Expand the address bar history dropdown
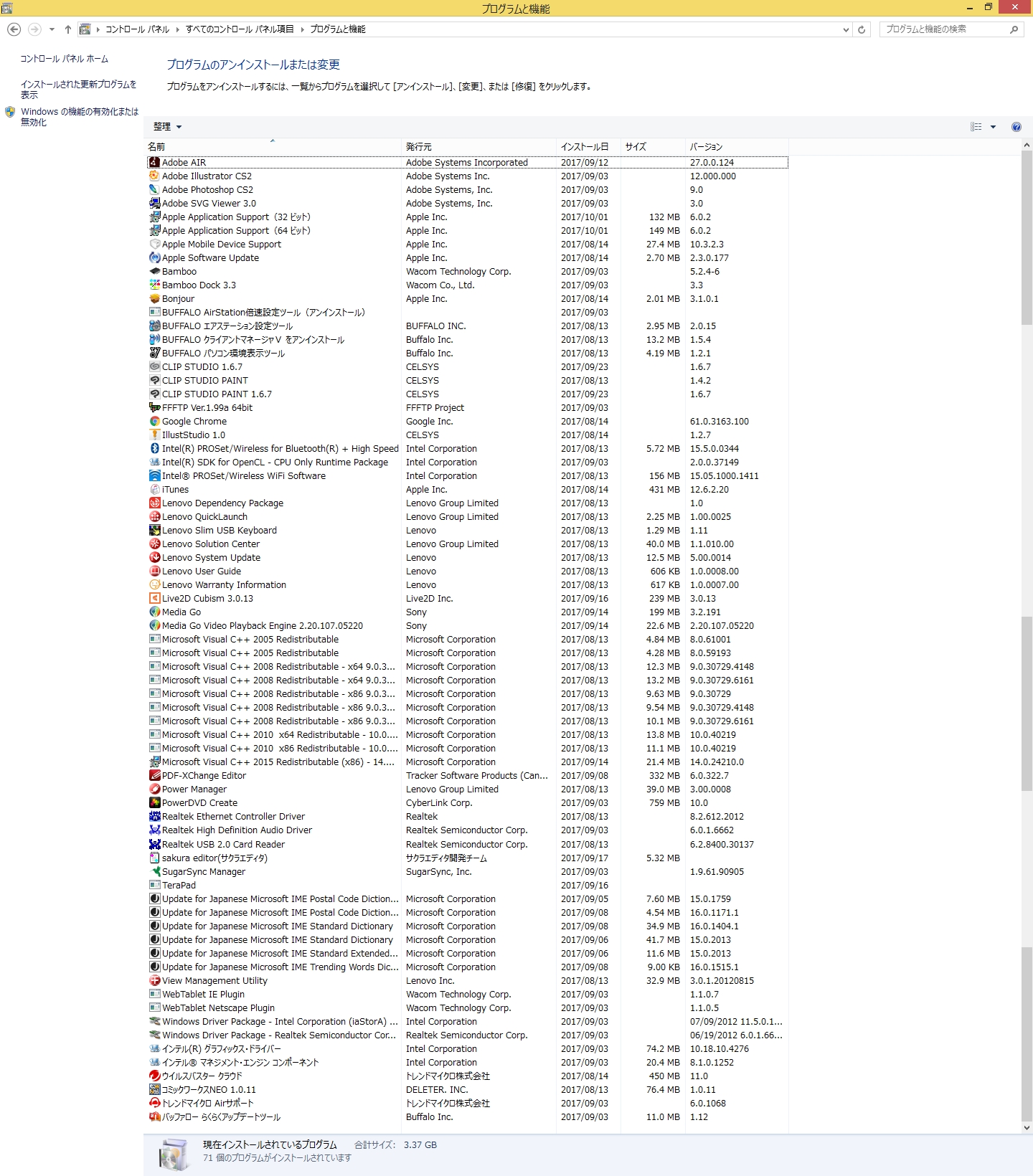 (x=846, y=29)
